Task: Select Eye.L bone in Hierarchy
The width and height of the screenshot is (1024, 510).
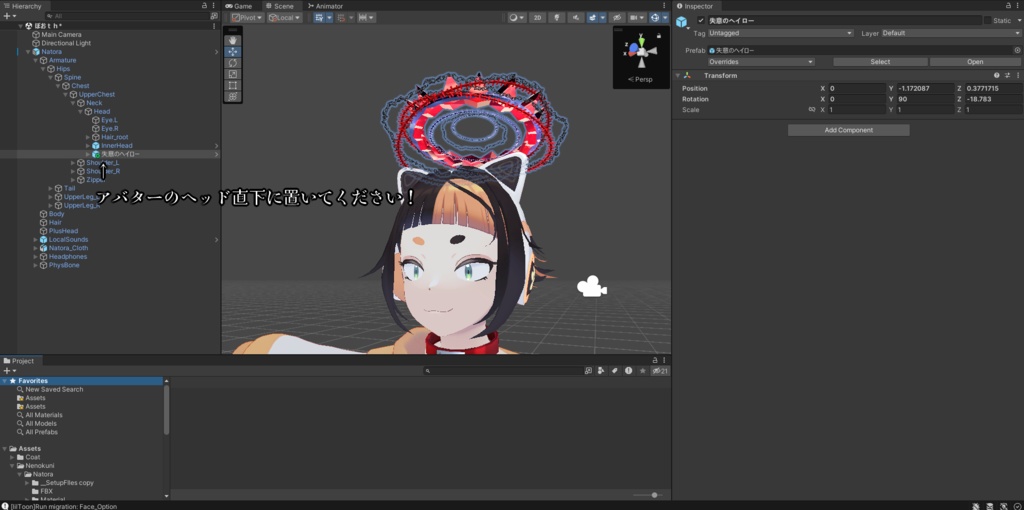Action: coord(109,120)
